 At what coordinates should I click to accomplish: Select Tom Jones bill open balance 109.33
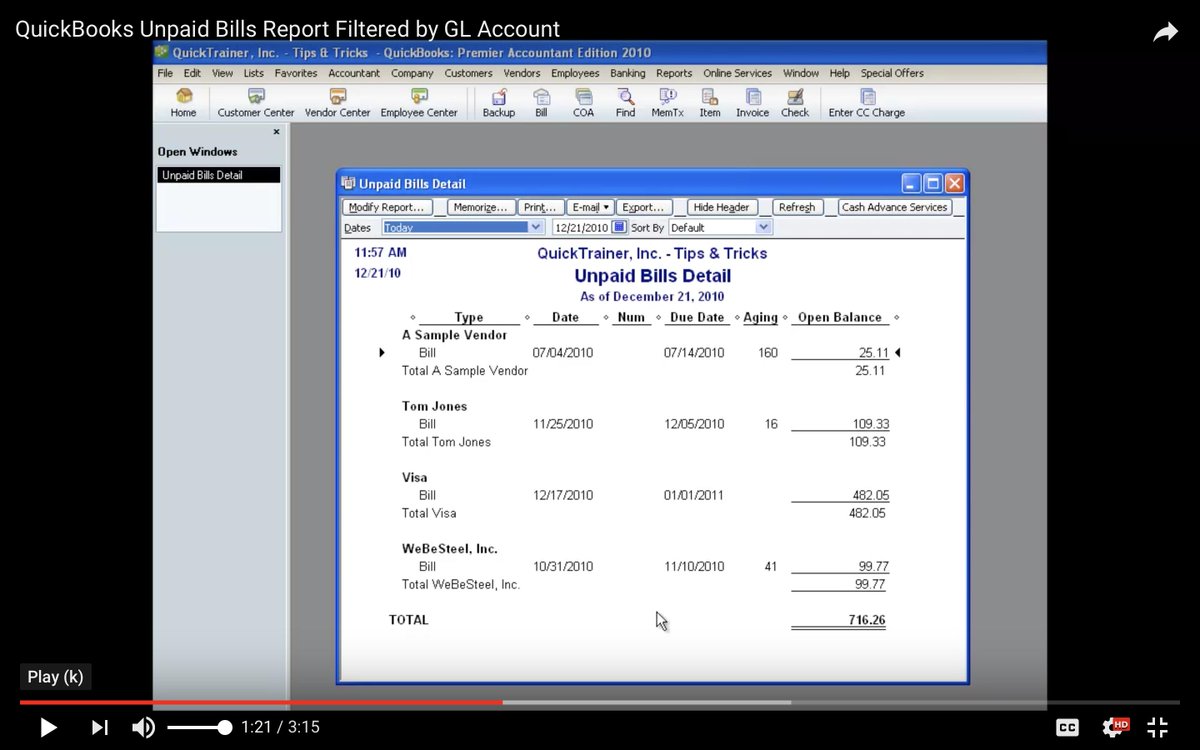(870, 424)
